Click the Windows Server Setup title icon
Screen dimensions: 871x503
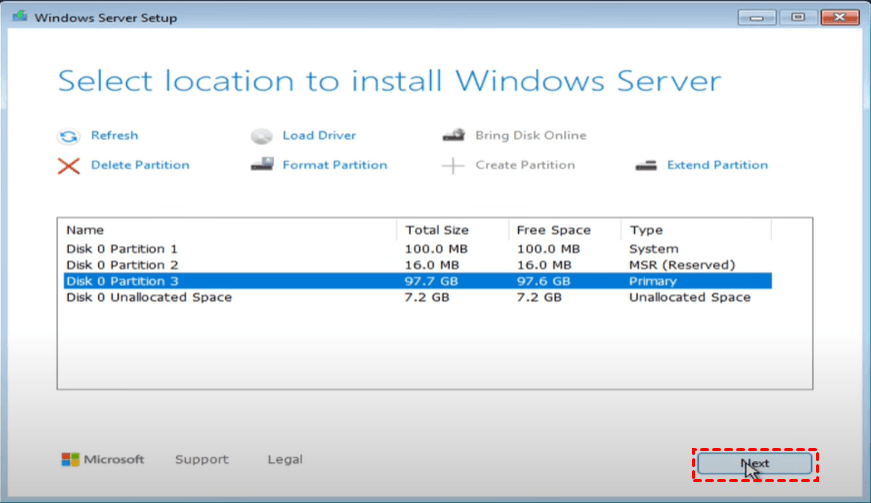click(19, 17)
